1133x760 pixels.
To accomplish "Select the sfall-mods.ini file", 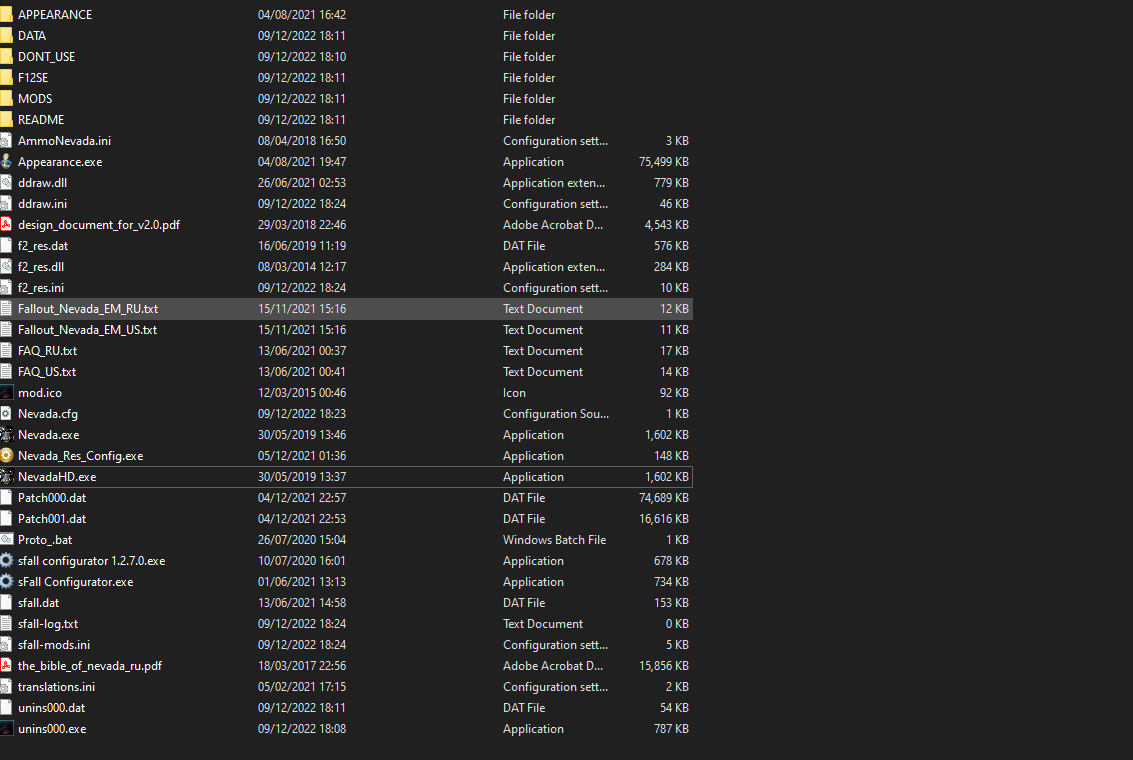I will (54, 645).
